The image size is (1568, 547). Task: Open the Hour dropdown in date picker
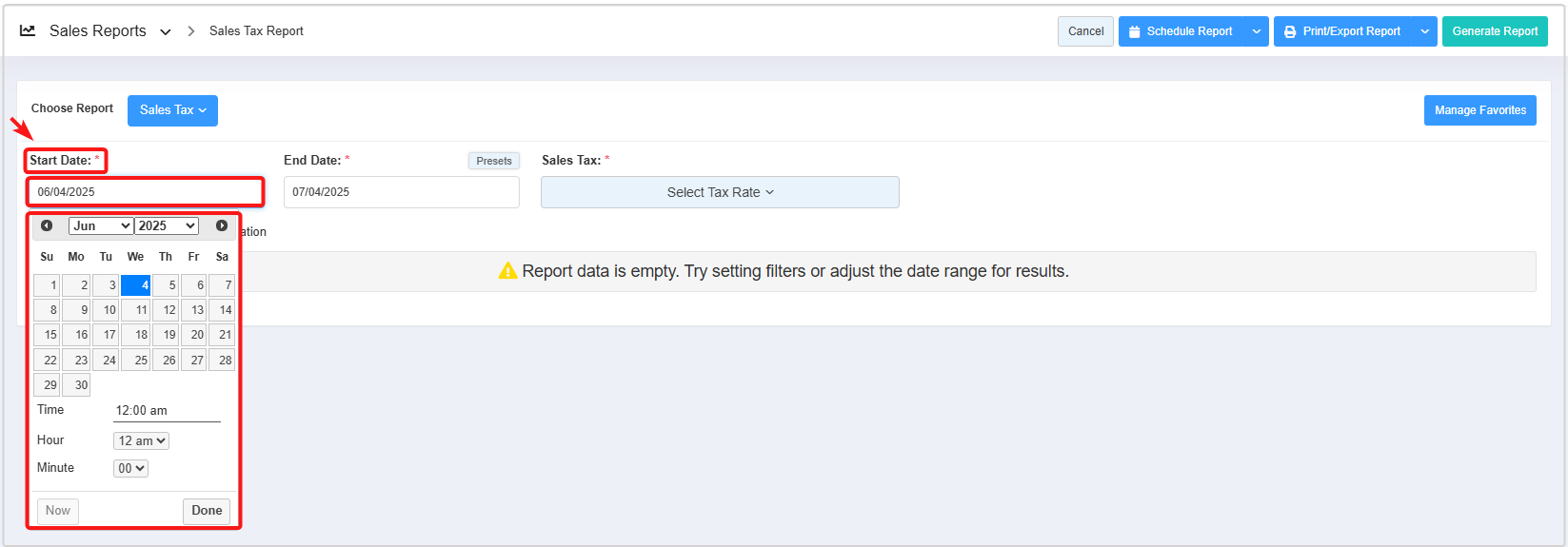141,440
